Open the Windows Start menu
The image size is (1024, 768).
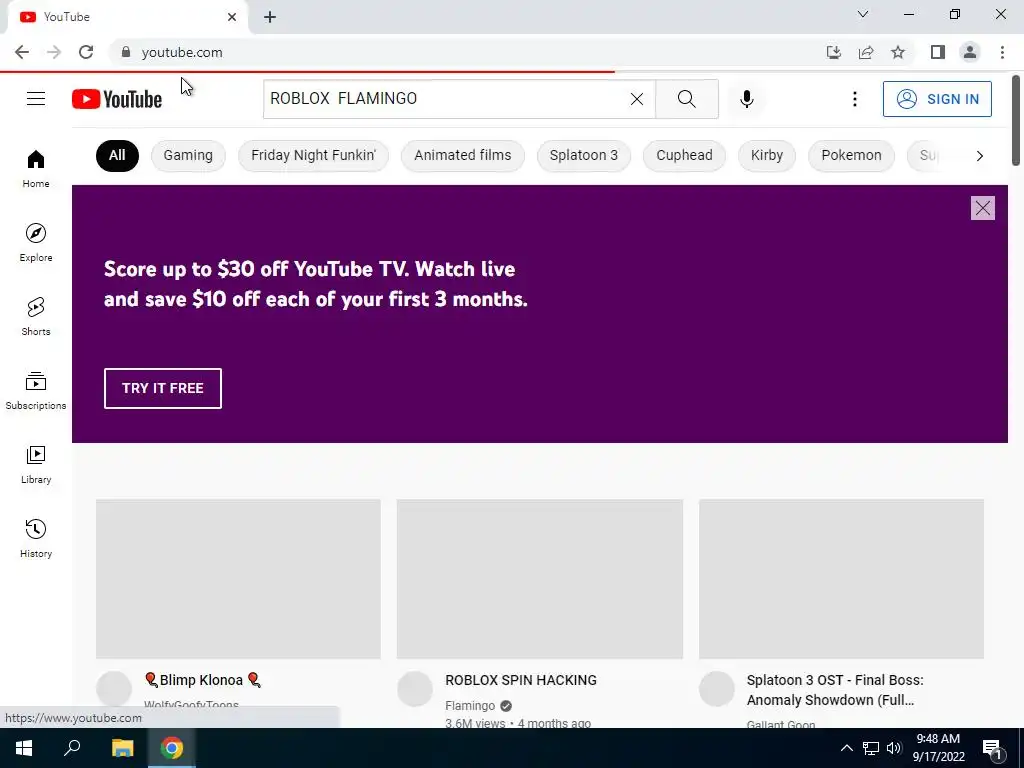(x=24, y=748)
